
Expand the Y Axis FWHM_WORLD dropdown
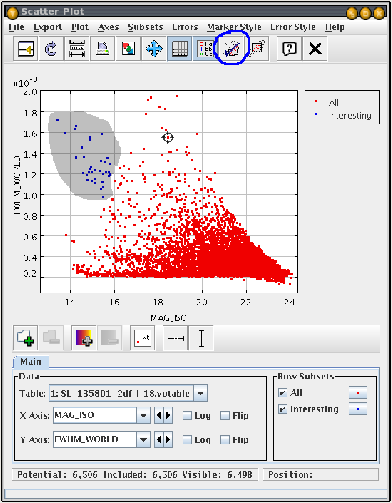143,439
